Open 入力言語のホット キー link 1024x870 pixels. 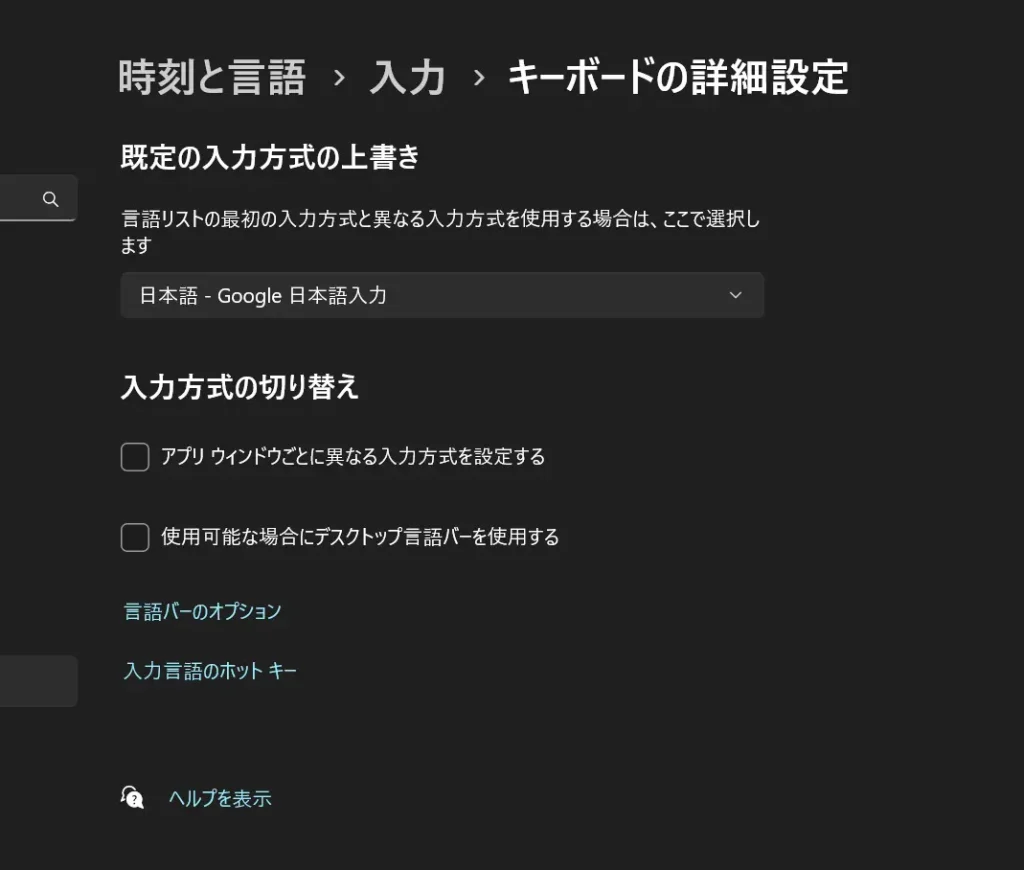pyautogui.click(x=210, y=671)
